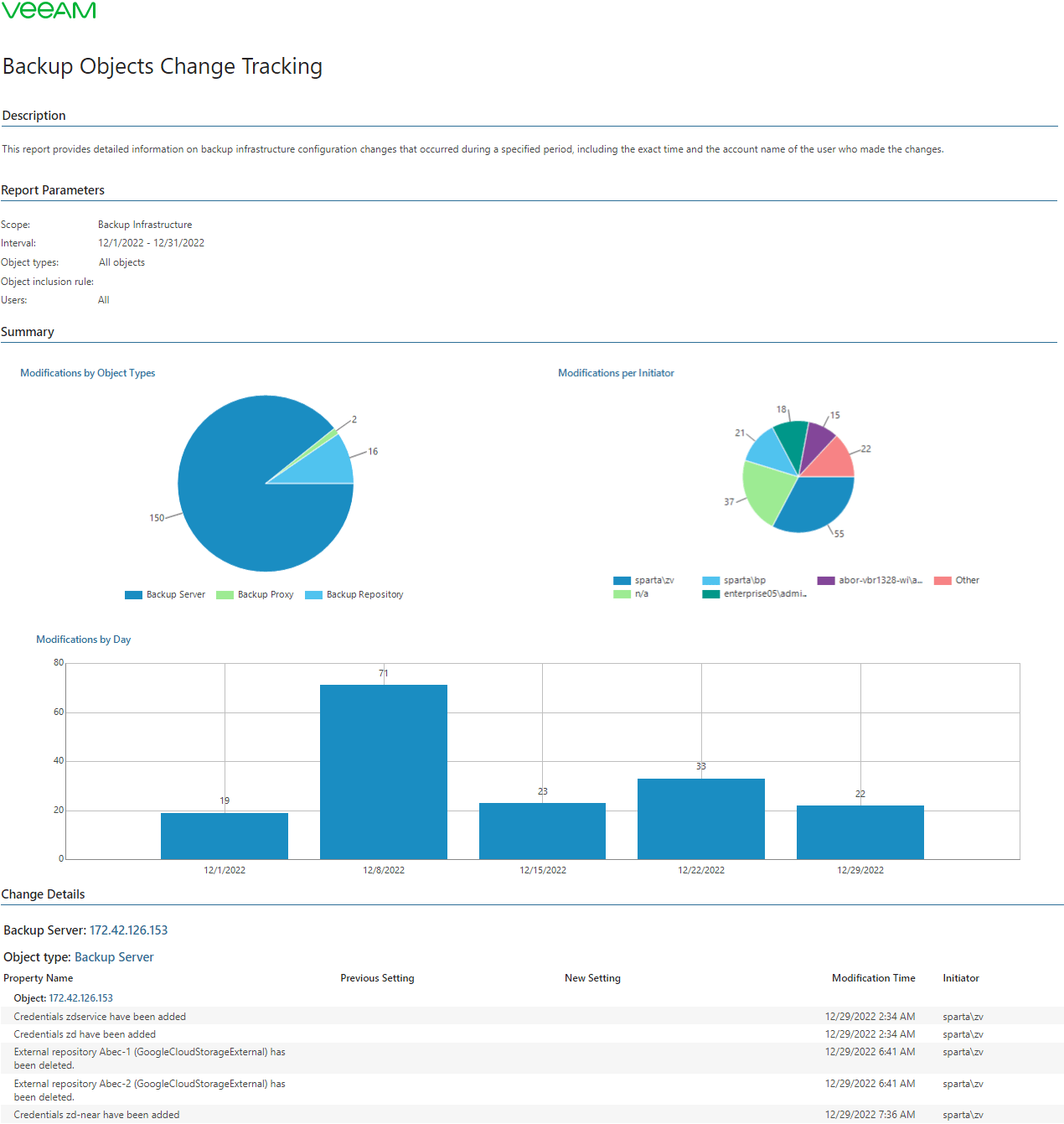The width and height of the screenshot is (1064, 1124).
Task: Click the initiator pie slice labeled 37
Action: point(767,493)
